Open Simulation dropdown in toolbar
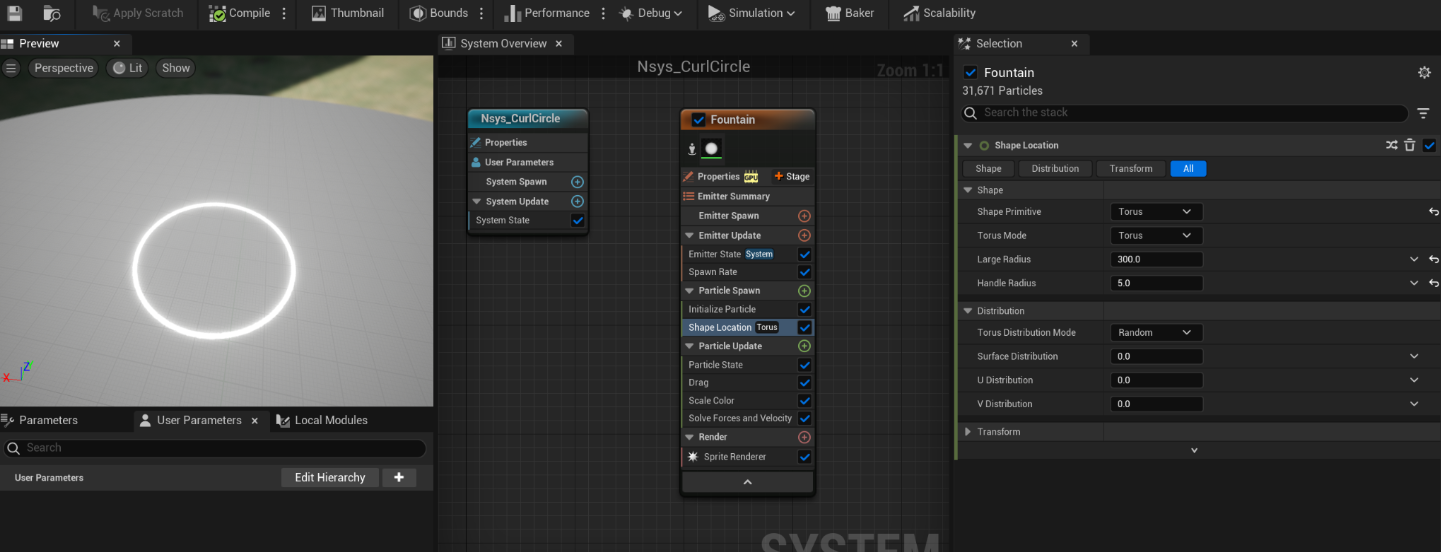The image size is (1441, 552). point(751,13)
